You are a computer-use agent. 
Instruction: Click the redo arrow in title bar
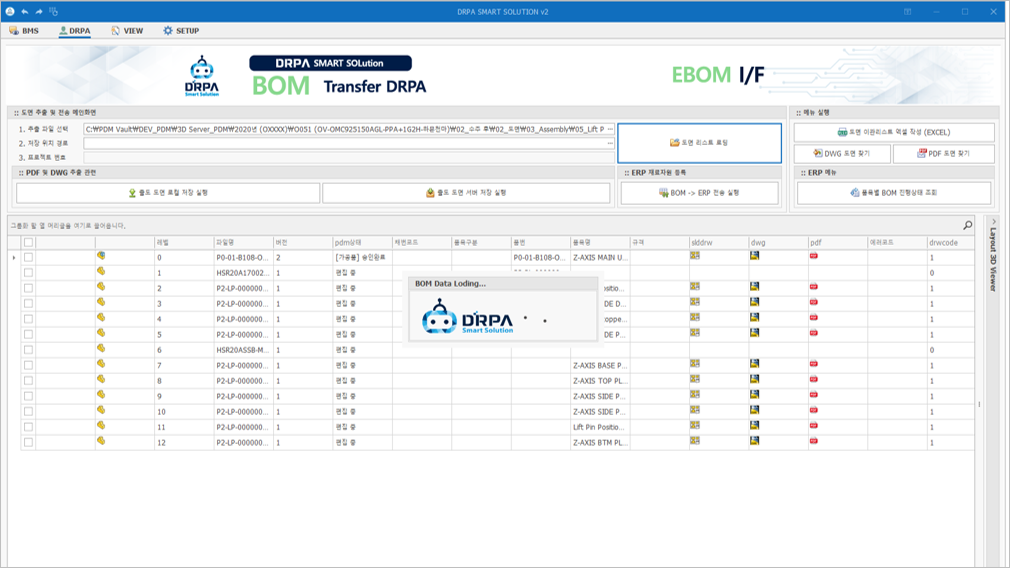pyautogui.click(x=39, y=12)
